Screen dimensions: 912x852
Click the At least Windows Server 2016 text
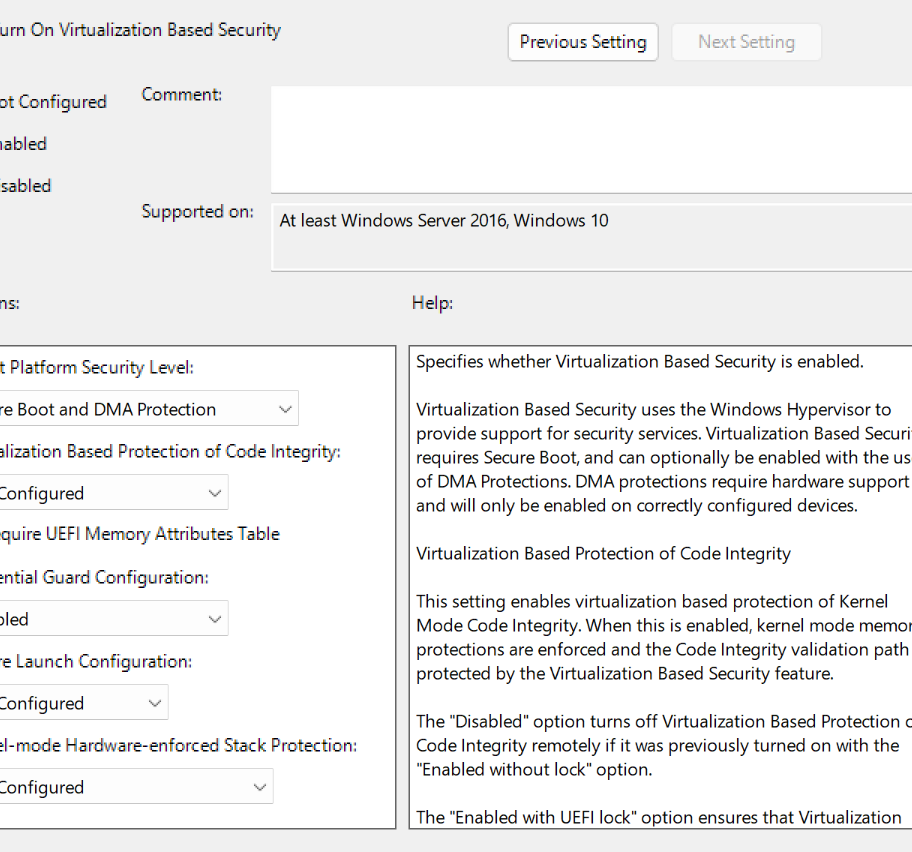tap(444, 220)
